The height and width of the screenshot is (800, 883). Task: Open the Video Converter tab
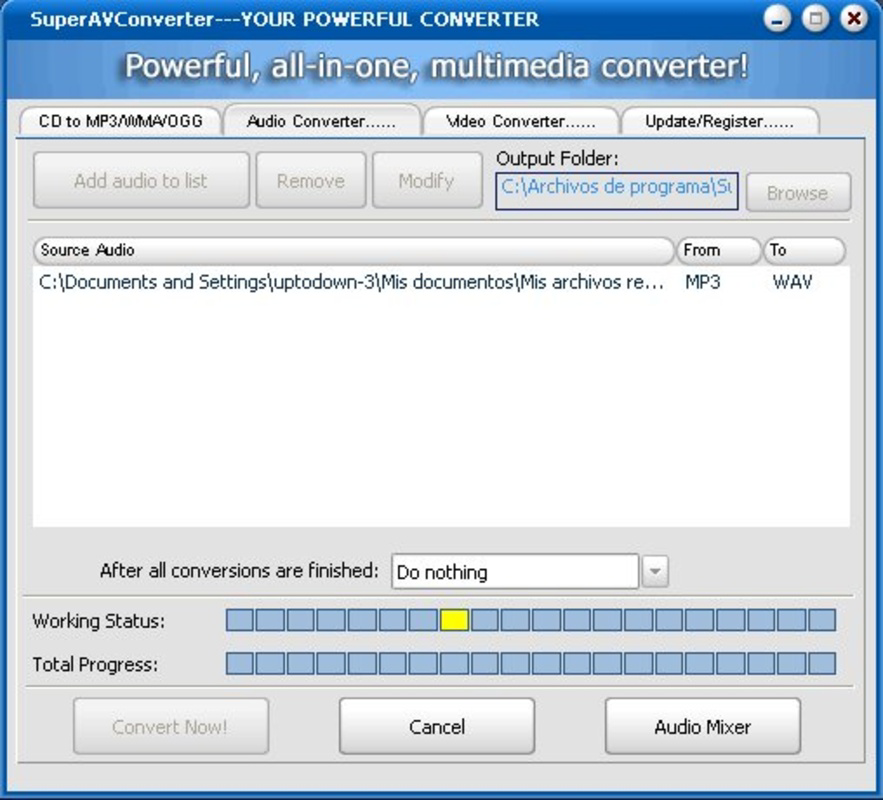(x=521, y=121)
